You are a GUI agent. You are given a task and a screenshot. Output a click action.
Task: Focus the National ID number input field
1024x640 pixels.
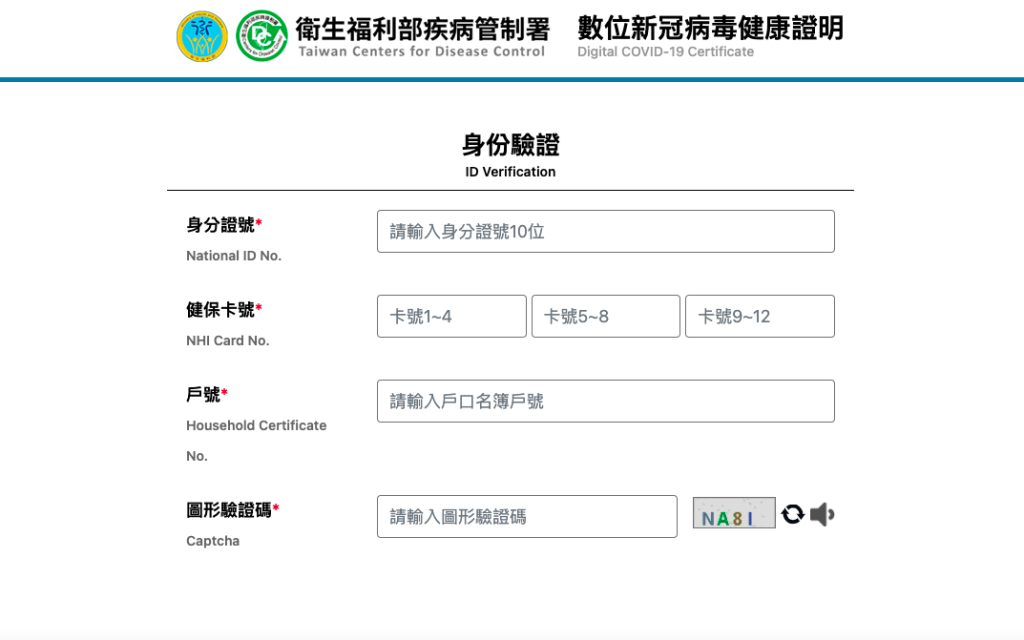[605, 231]
